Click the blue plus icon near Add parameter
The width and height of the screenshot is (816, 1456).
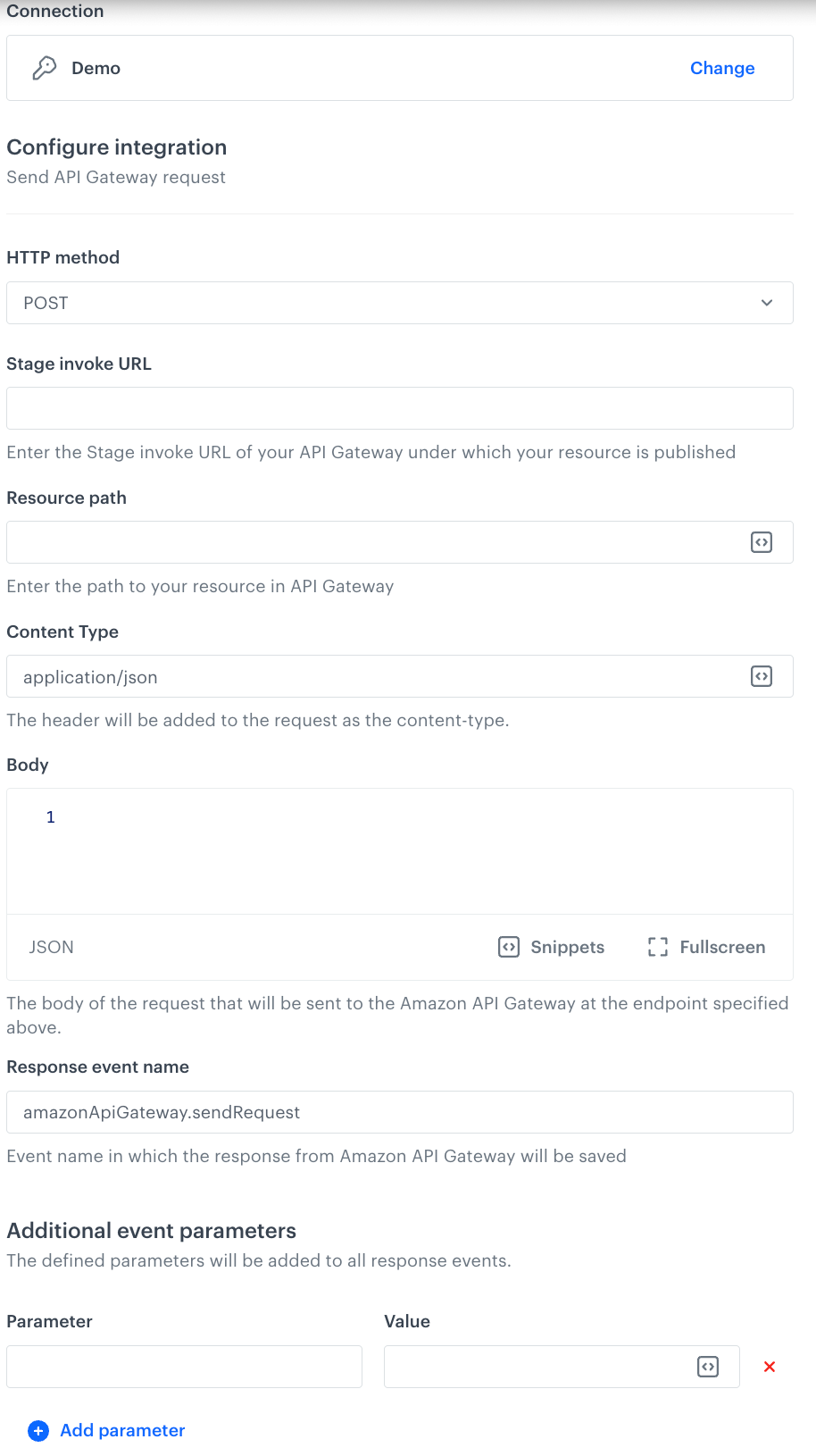(37, 1430)
